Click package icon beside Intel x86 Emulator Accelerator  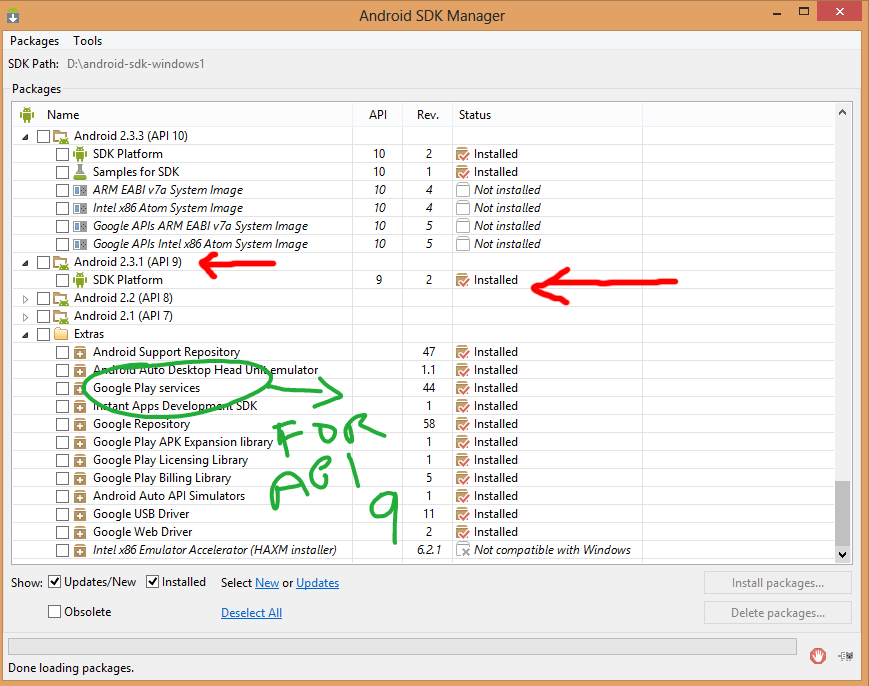click(80, 550)
